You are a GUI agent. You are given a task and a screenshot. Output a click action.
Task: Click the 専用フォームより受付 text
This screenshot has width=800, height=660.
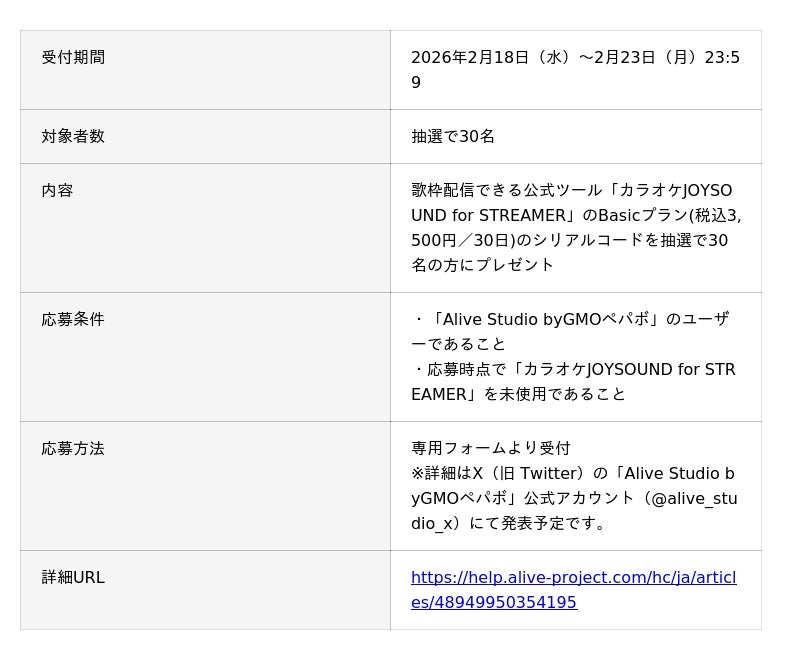pos(491,448)
